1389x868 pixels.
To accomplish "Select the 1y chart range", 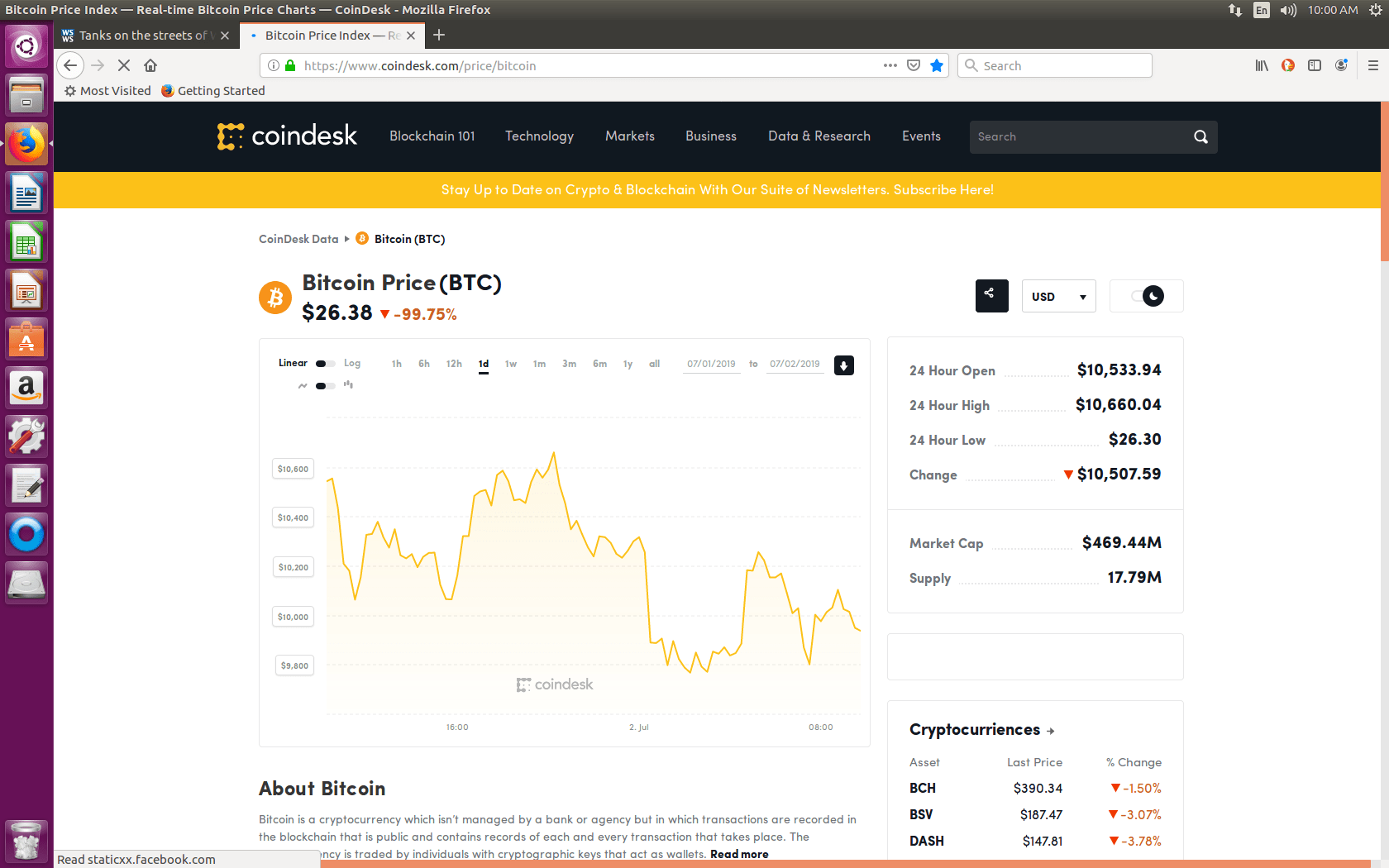I will coord(628,364).
